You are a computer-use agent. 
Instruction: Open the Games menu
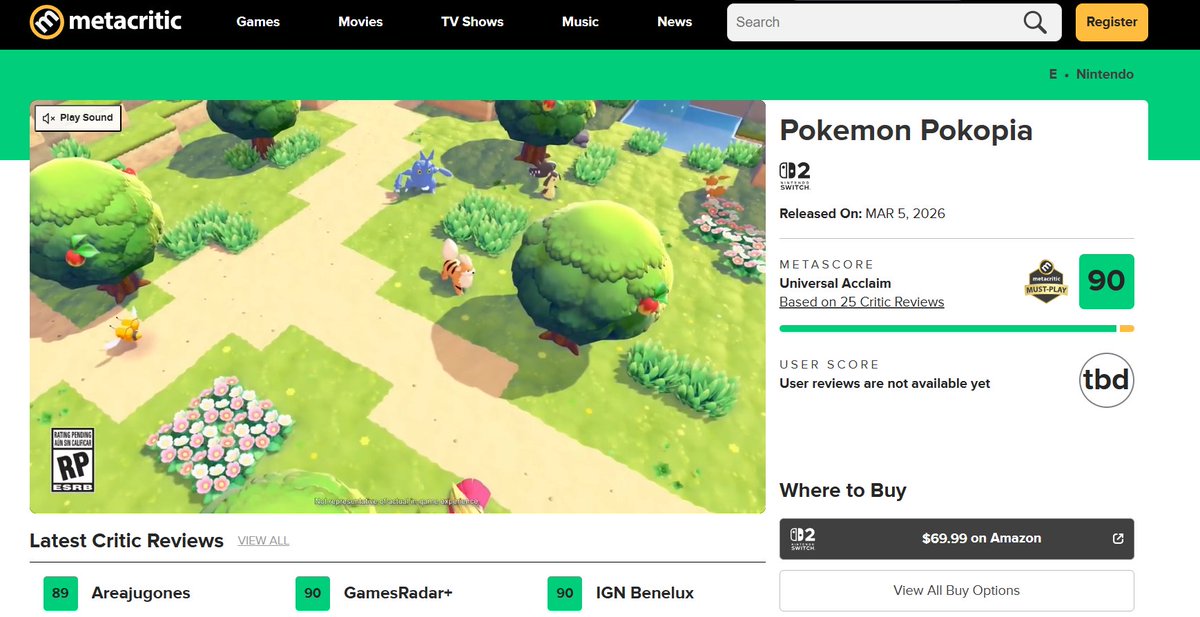pyautogui.click(x=258, y=22)
